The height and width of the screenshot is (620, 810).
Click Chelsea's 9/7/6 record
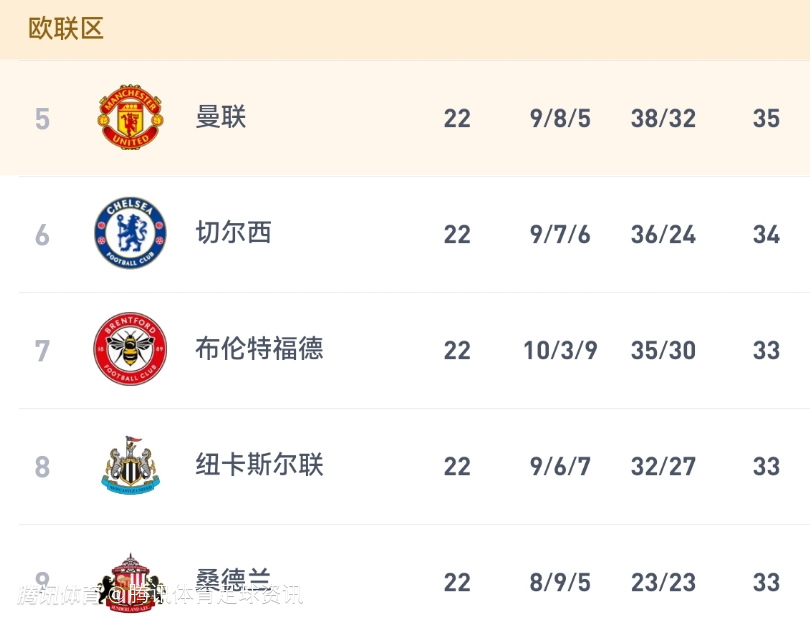(x=560, y=235)
